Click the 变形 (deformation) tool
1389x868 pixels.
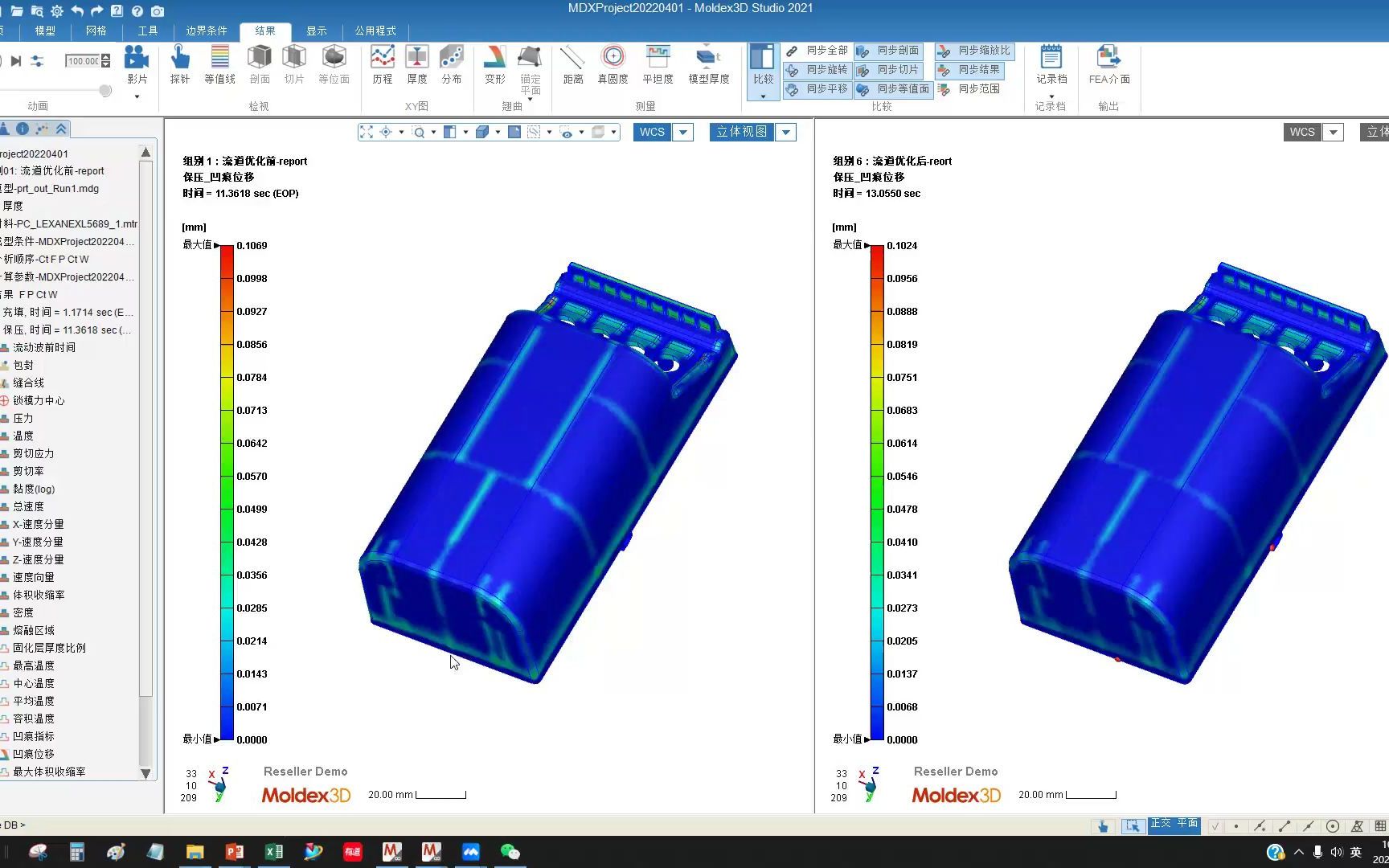[494, 64]
